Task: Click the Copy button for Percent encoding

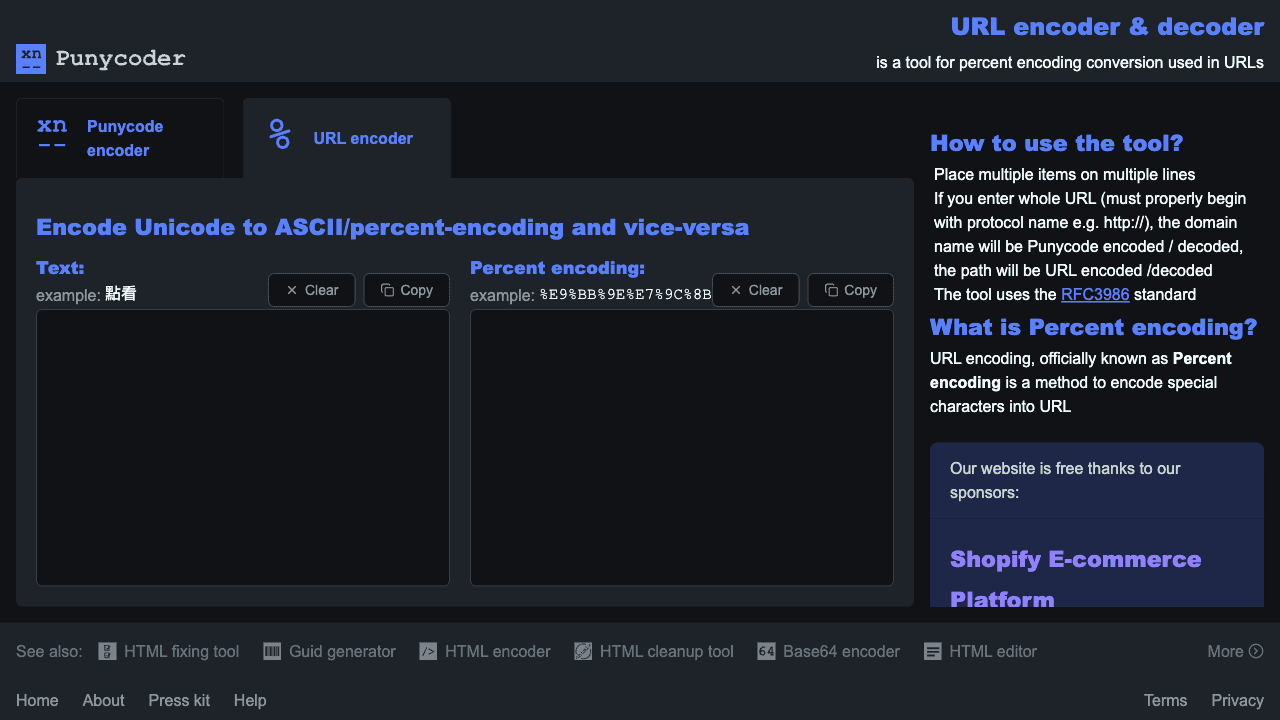Action: (850, 289)
